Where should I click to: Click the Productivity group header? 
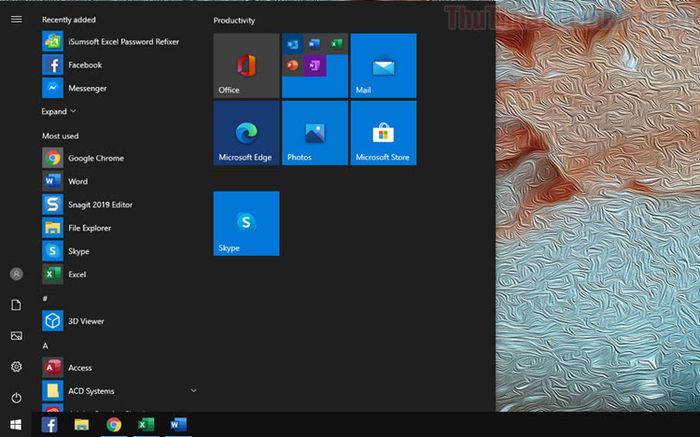click(234, 21)
